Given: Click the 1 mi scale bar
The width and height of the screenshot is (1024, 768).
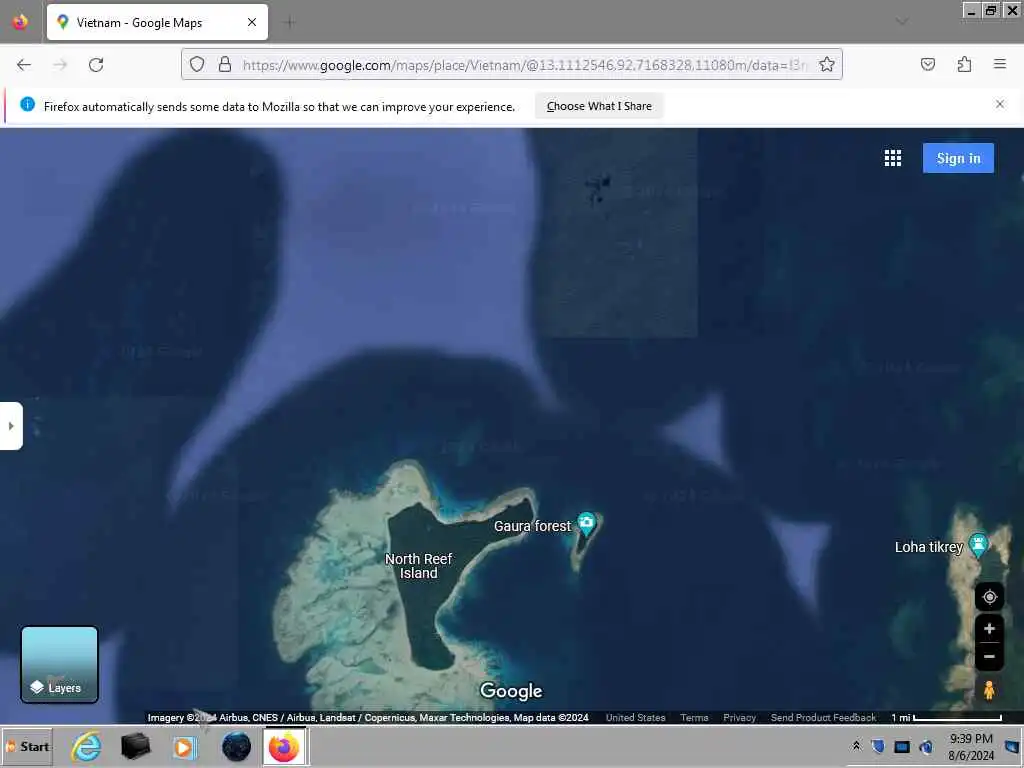Looking at the screenshot, I should (946, 717).
